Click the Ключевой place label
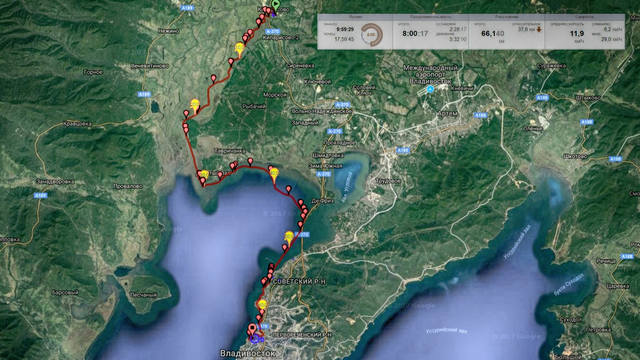This screenshot has width=640, height=360. (x=318, y=82)
